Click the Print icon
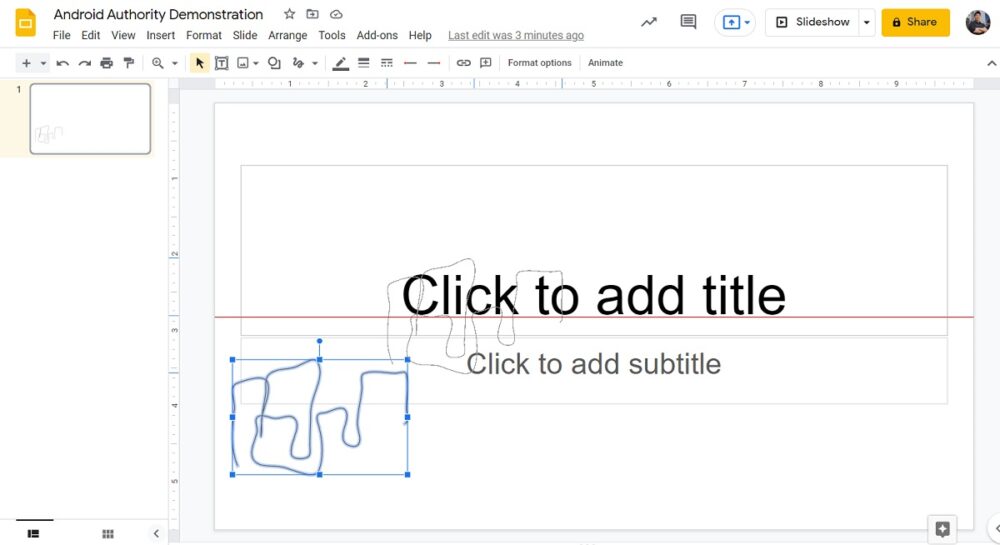 [x=106, y=63]
